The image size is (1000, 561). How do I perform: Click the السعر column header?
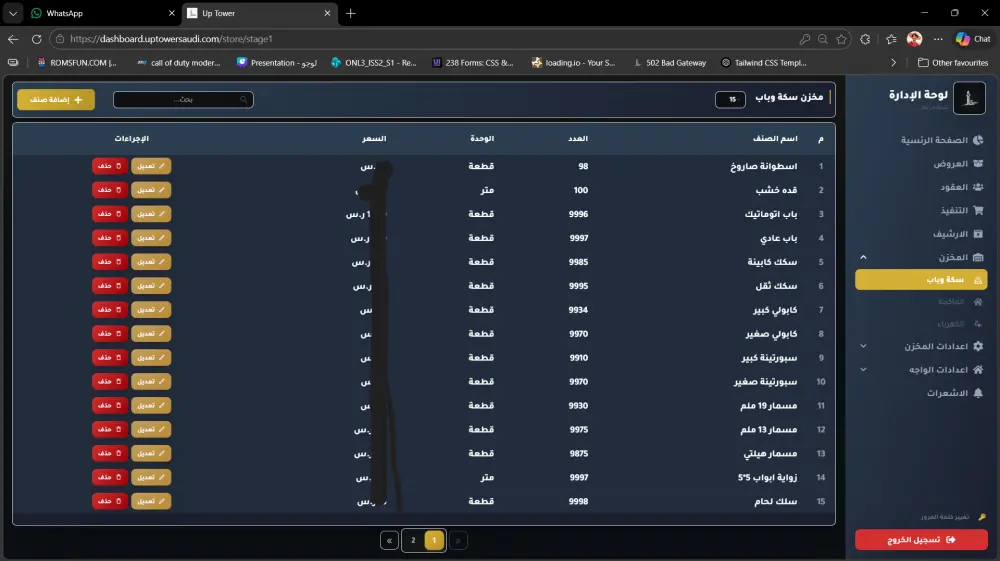(x=374, y=138)
